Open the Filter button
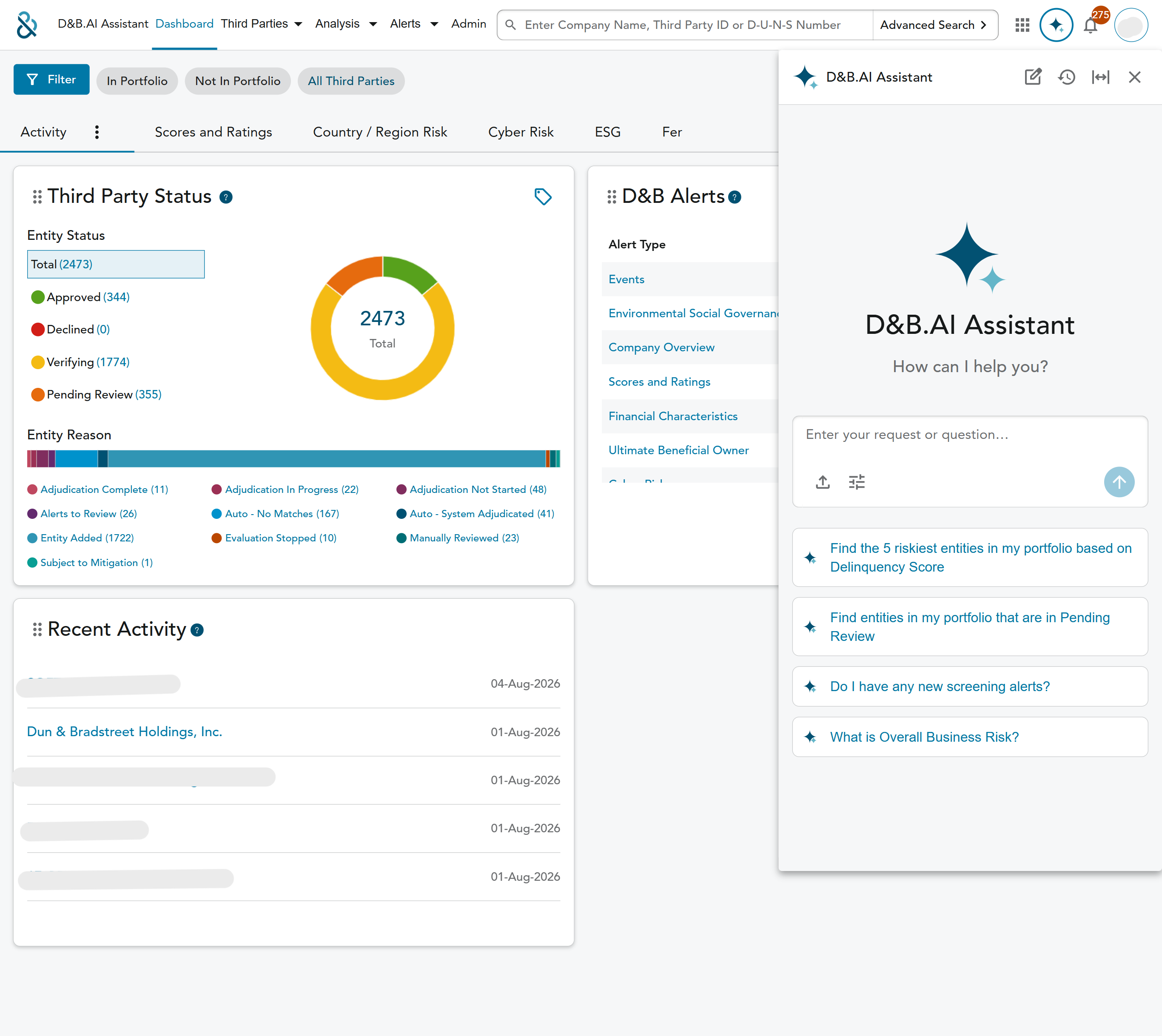1162x1036 pixels. coord(51,79)
